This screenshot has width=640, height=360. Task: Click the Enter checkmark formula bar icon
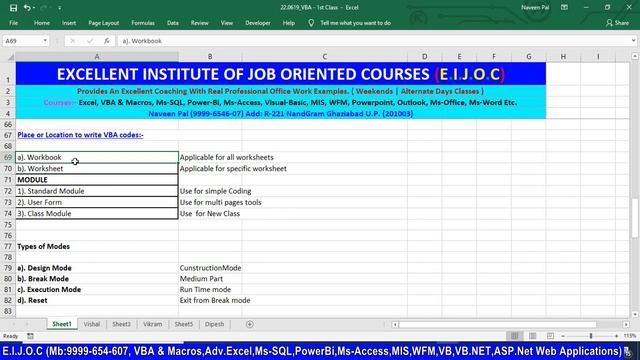pyautogui.click(x=90, y=41)
